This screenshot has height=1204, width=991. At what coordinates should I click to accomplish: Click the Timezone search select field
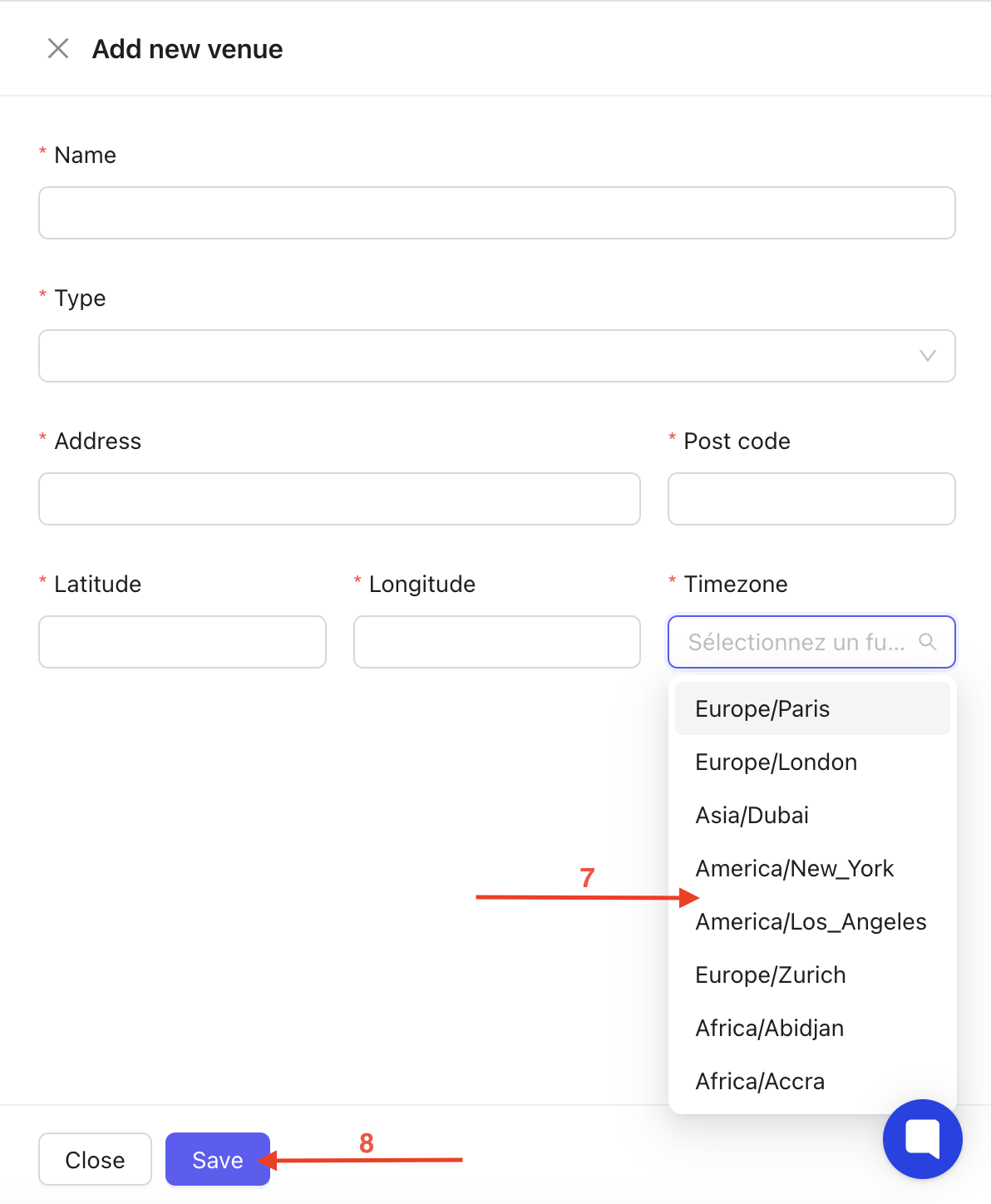(796, 642)
